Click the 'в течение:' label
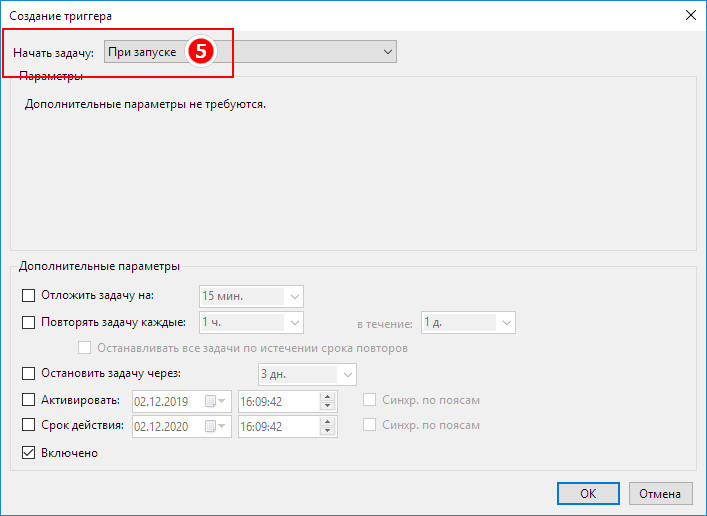The image size is (707, 516). pyautogui.click(x=385, y=324)
